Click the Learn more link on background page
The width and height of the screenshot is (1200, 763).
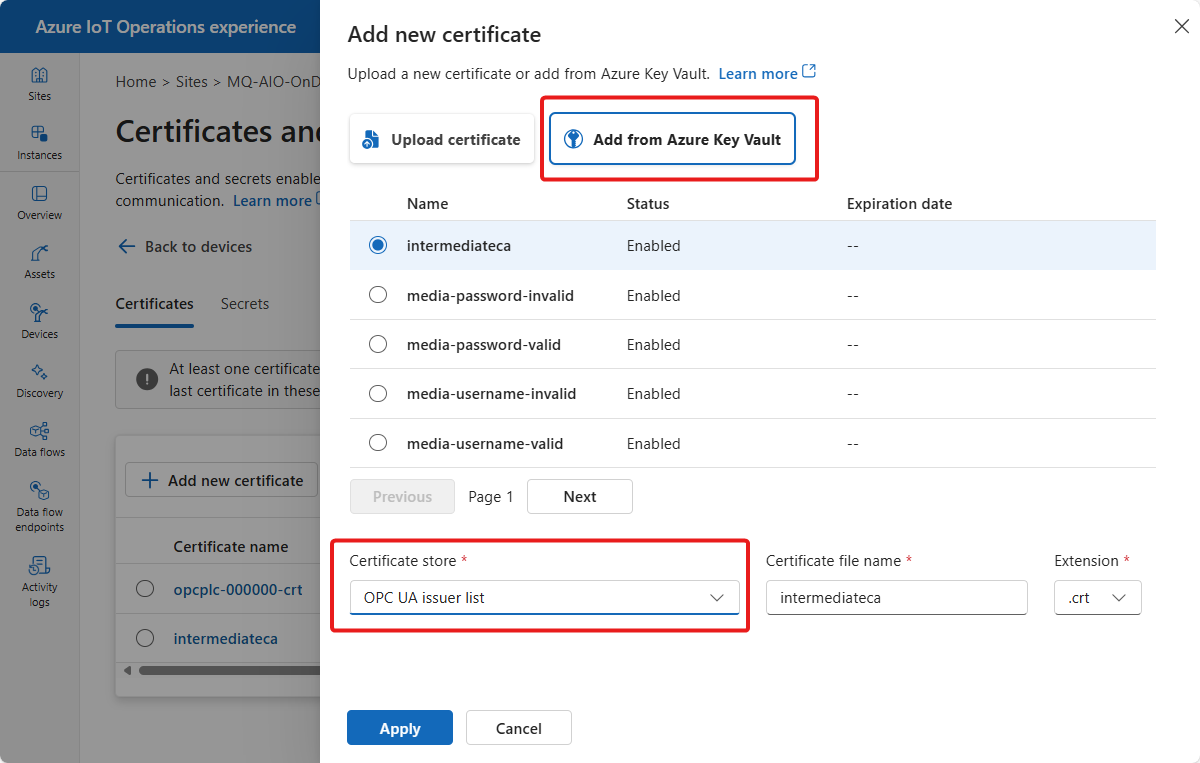click(272, 200)
